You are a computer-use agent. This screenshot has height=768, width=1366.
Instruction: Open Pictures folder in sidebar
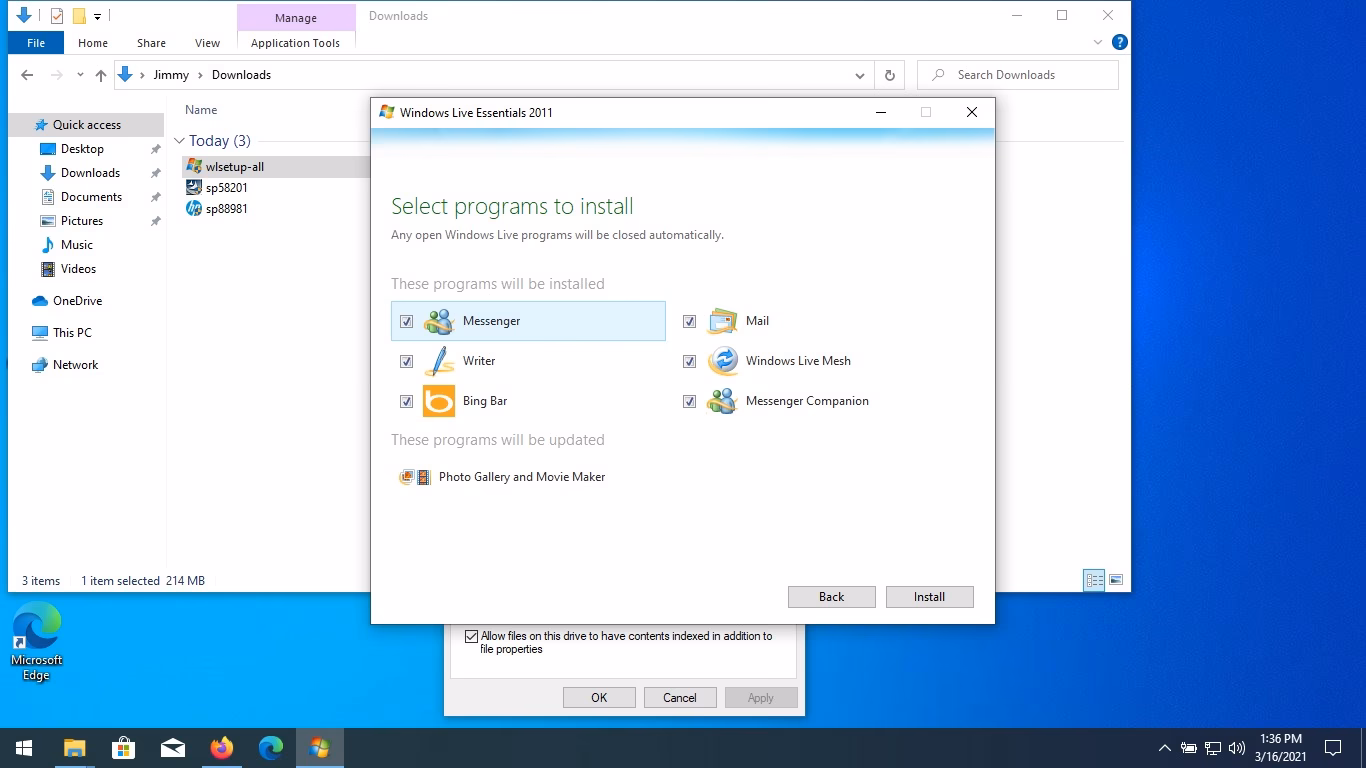(x=82, y=221)
